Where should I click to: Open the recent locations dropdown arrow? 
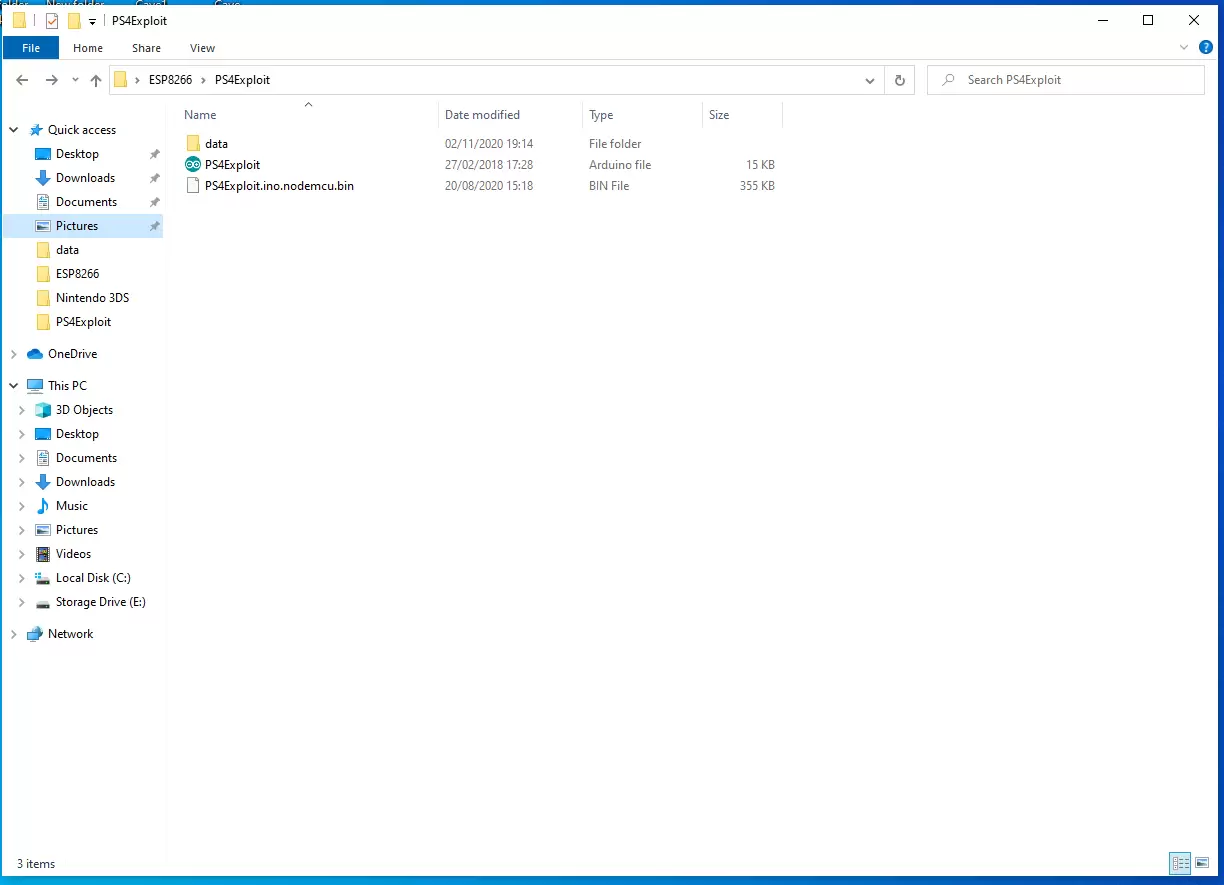pyautogui.click(x=76, y=80)
